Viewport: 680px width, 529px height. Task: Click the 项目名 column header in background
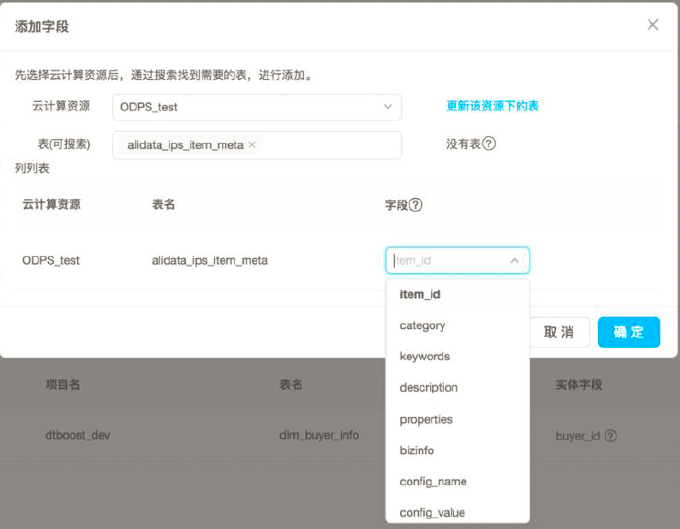(63, 385)
